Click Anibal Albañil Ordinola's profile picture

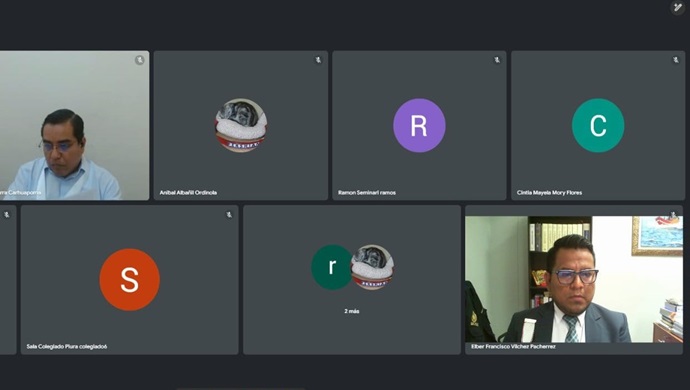[x=241, y=125]
